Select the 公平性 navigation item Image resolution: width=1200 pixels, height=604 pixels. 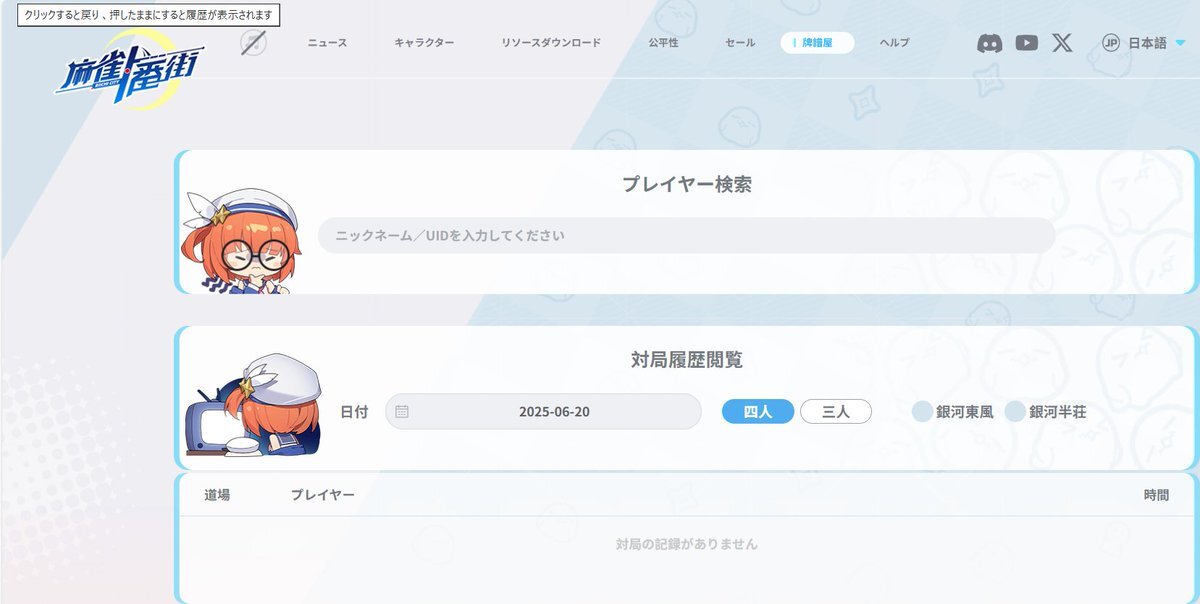click(x=663, y=43)
